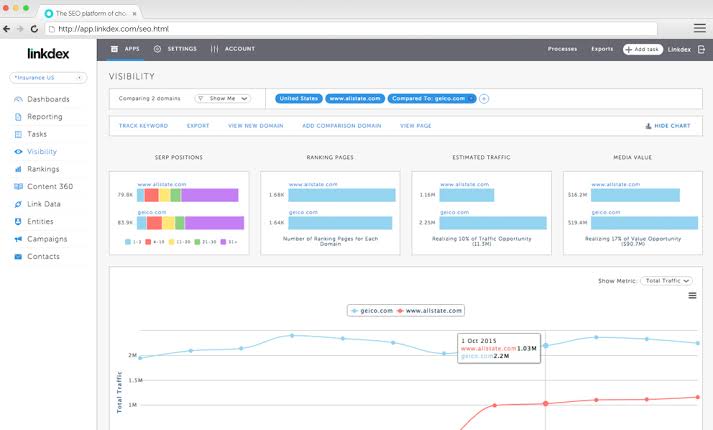This screenshot has height=430, width=713.
Task: Click the linkdex logo
Action: [x=48, y=54]
